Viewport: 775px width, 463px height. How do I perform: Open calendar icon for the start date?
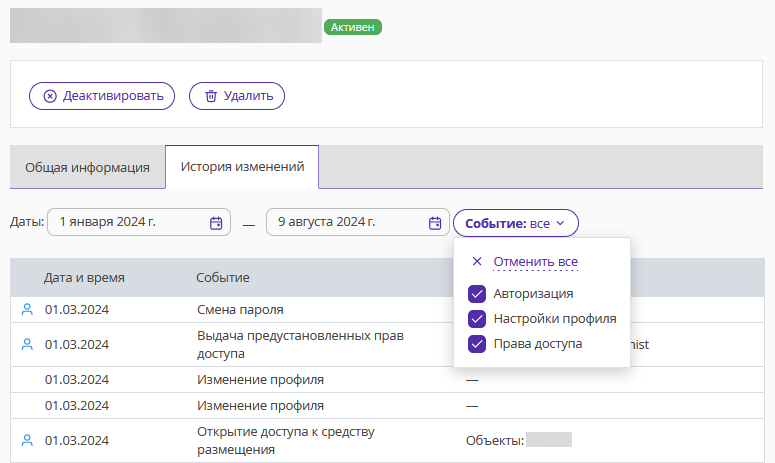pos(216,223)
